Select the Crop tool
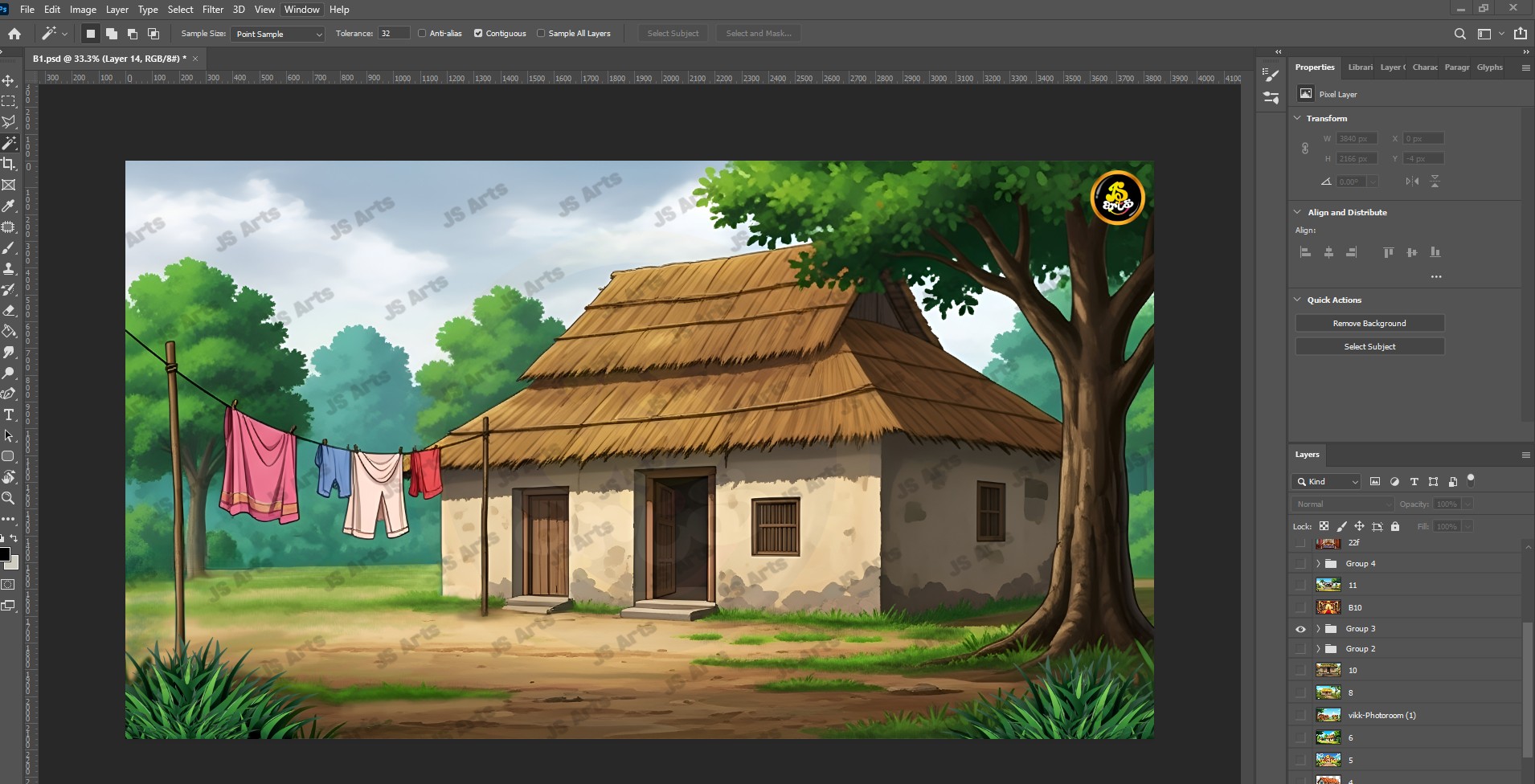1535x784 pixels. [9, 164]
